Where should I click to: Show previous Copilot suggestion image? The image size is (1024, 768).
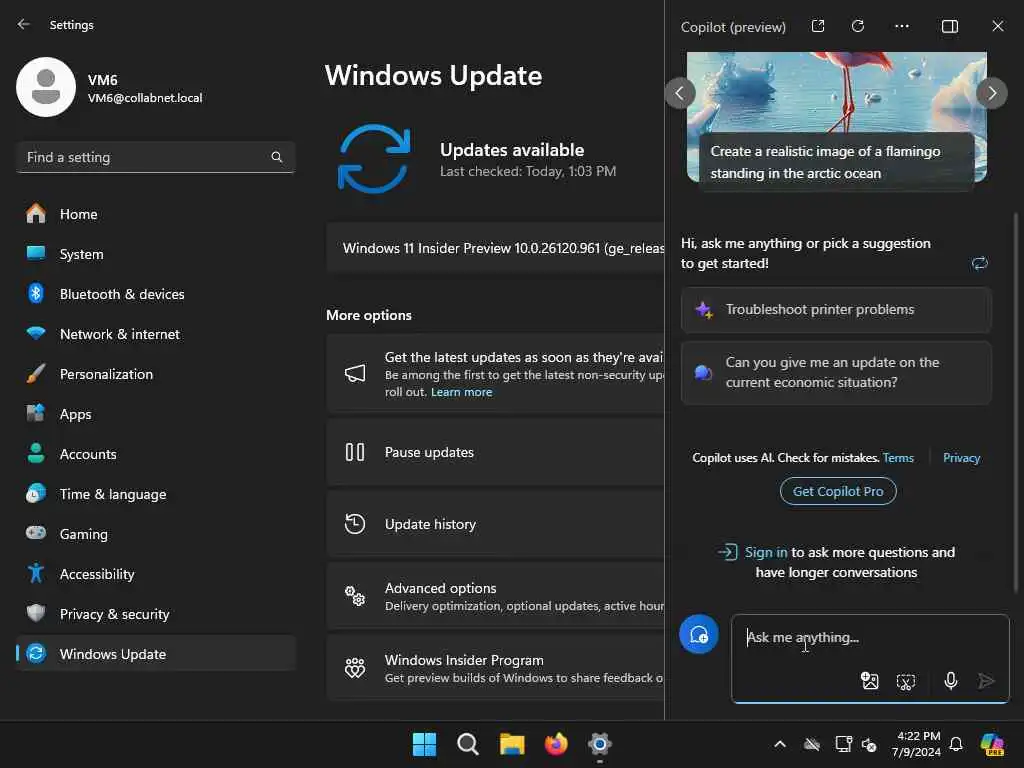[x=680, y=93]
